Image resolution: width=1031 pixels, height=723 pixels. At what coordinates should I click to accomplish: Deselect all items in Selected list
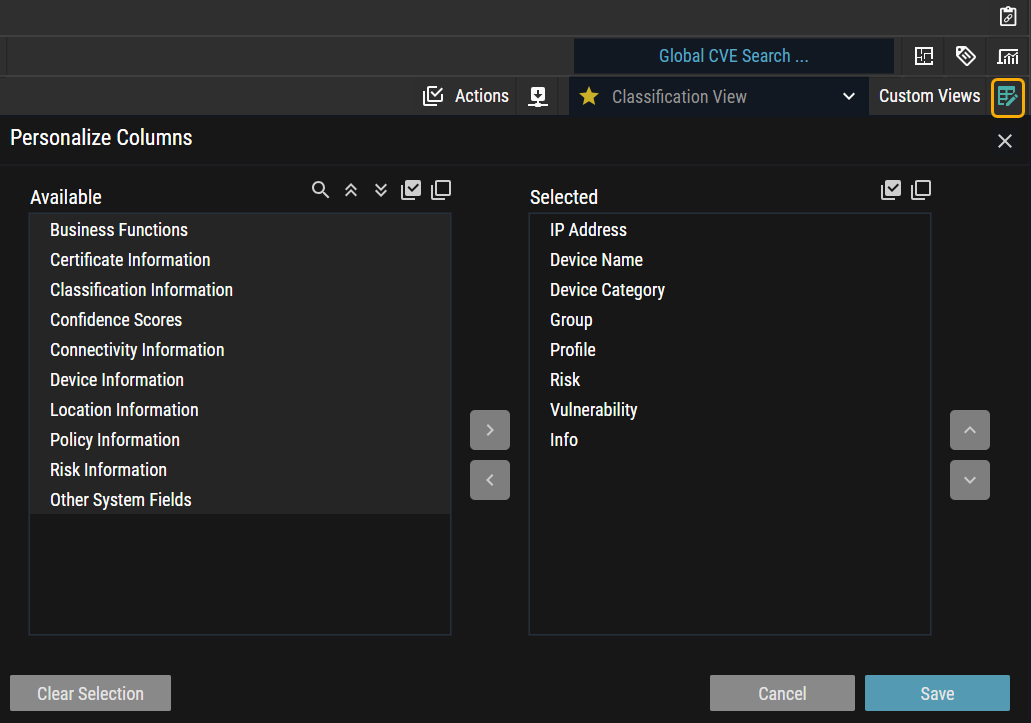[921, 190]
